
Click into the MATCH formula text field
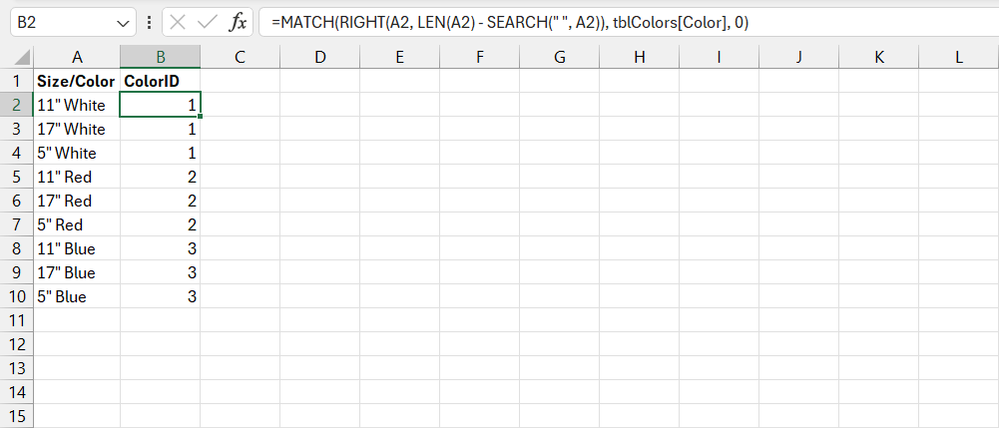pos(600,22)
